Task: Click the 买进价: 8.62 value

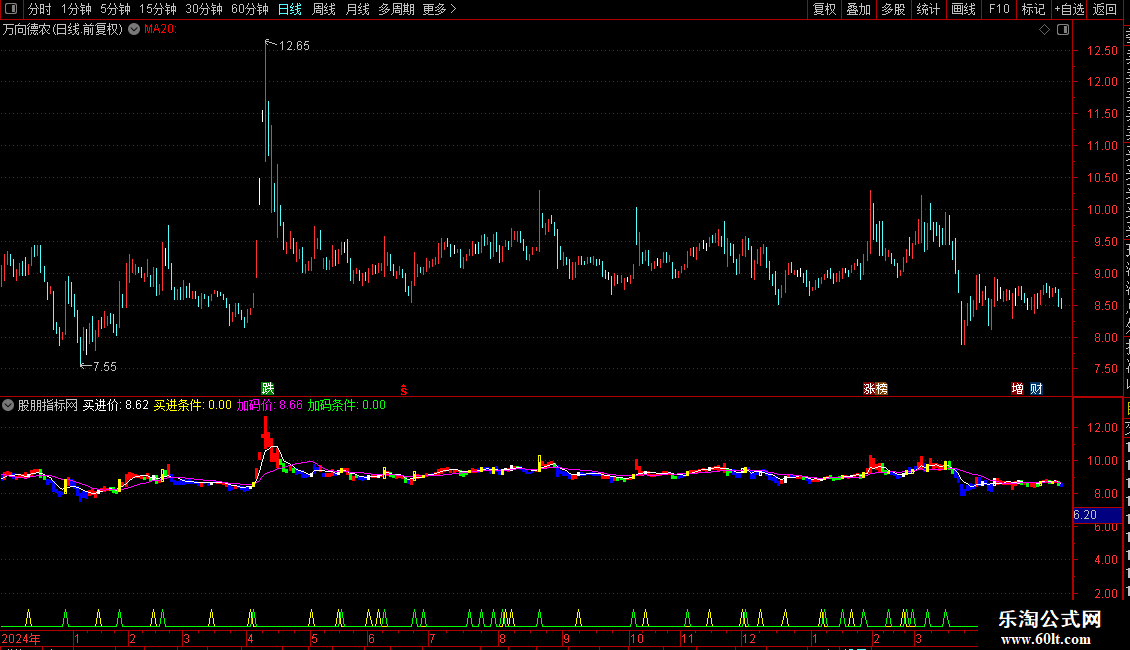Action: point(115,405)
